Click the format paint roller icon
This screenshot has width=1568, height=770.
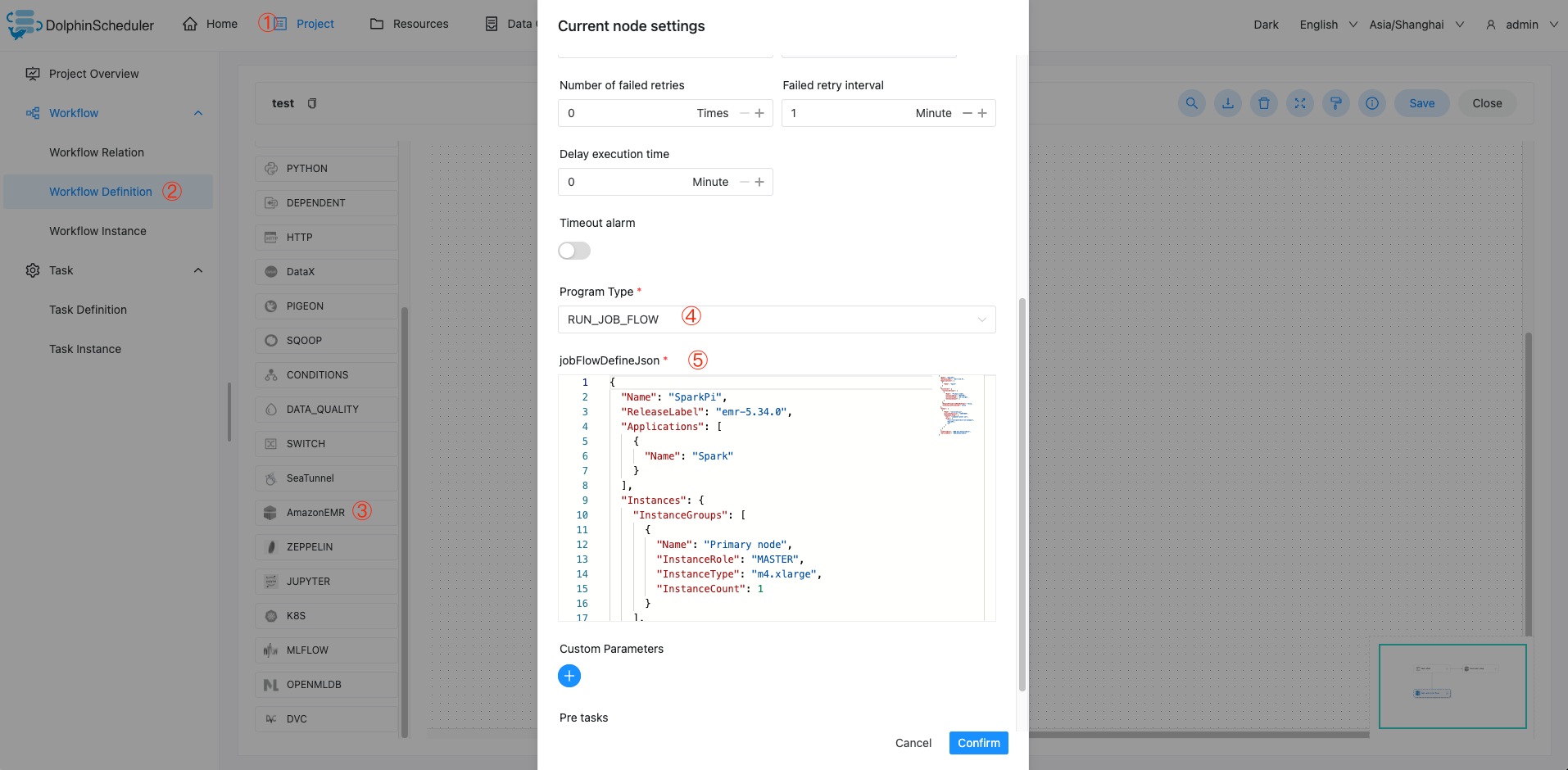tap(1335, 103)
